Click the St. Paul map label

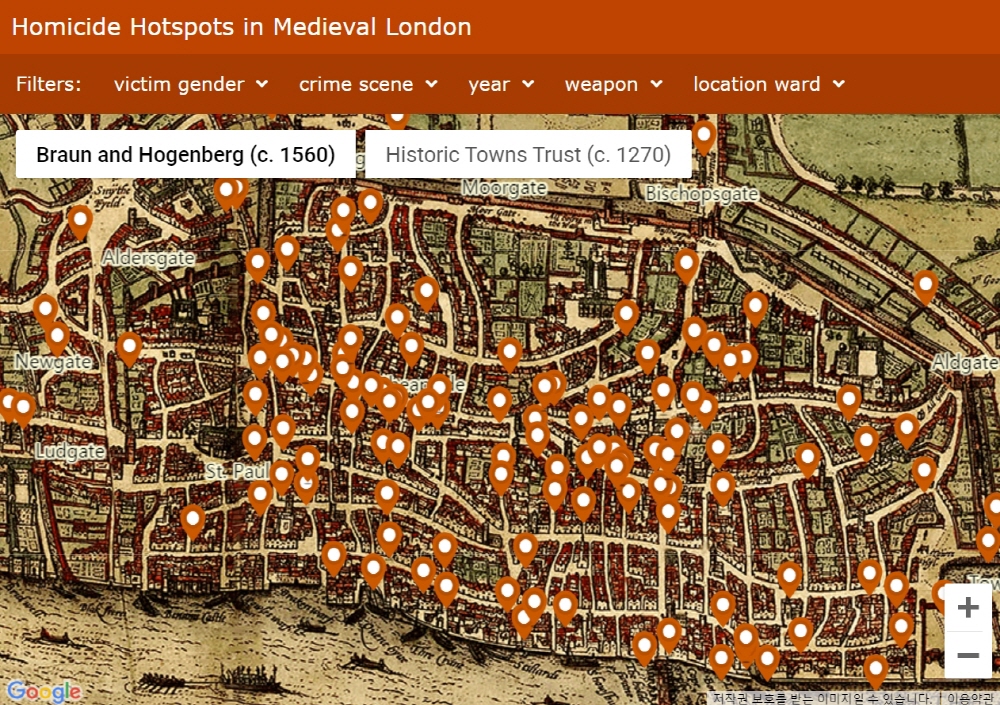tap(237, 471)
